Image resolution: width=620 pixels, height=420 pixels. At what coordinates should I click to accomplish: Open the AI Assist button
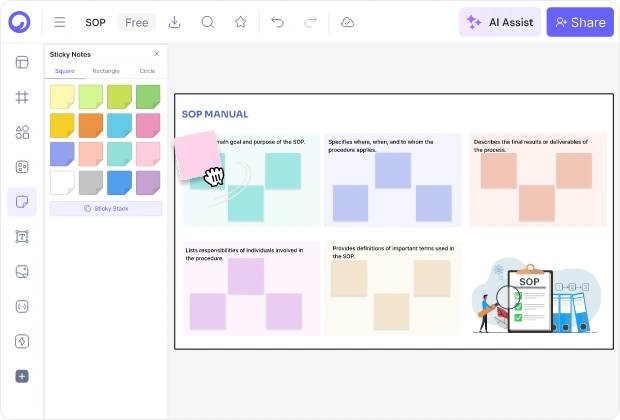(500, 22)
